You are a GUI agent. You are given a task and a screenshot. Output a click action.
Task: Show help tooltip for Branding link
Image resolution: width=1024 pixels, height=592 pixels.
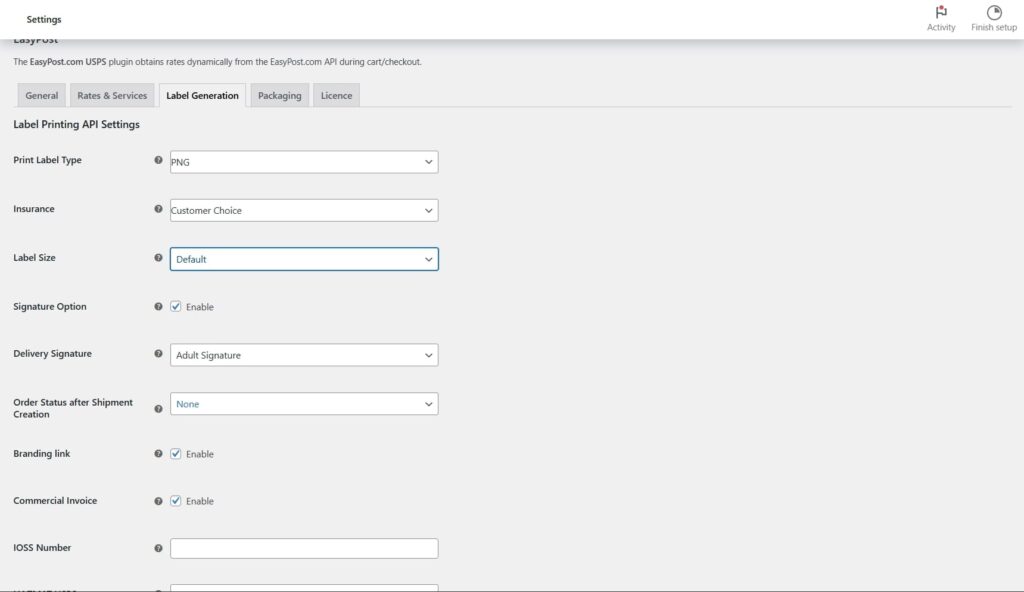tap(158, 453)
